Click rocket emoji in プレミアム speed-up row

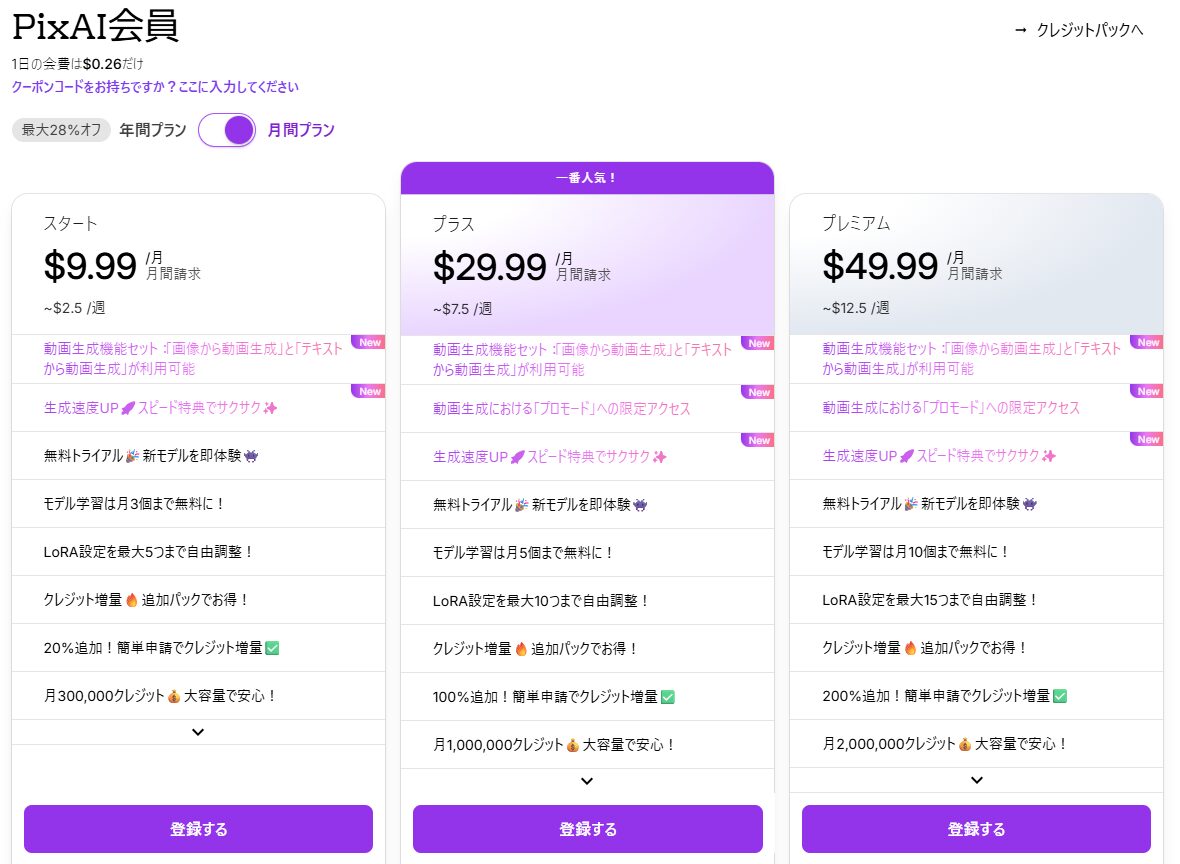click(907, 456)
